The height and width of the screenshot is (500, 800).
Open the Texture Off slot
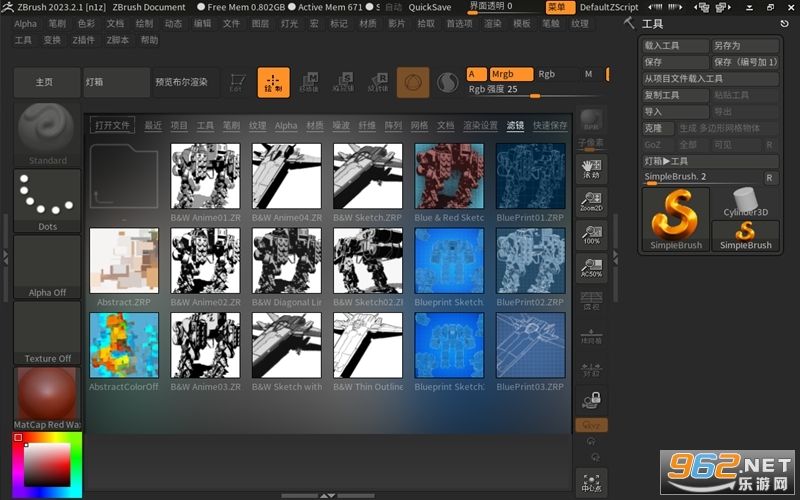click(x=47, y=333)
